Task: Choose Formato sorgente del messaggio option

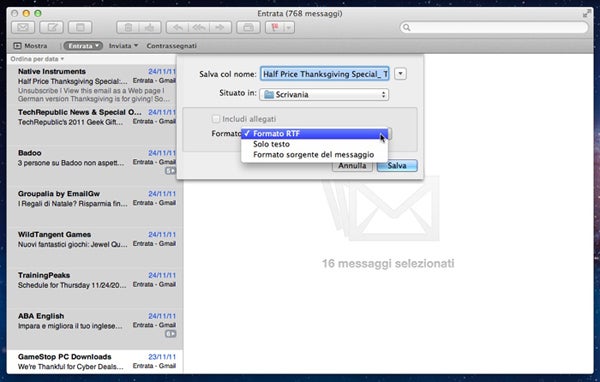Action: (x=315, y=155)
